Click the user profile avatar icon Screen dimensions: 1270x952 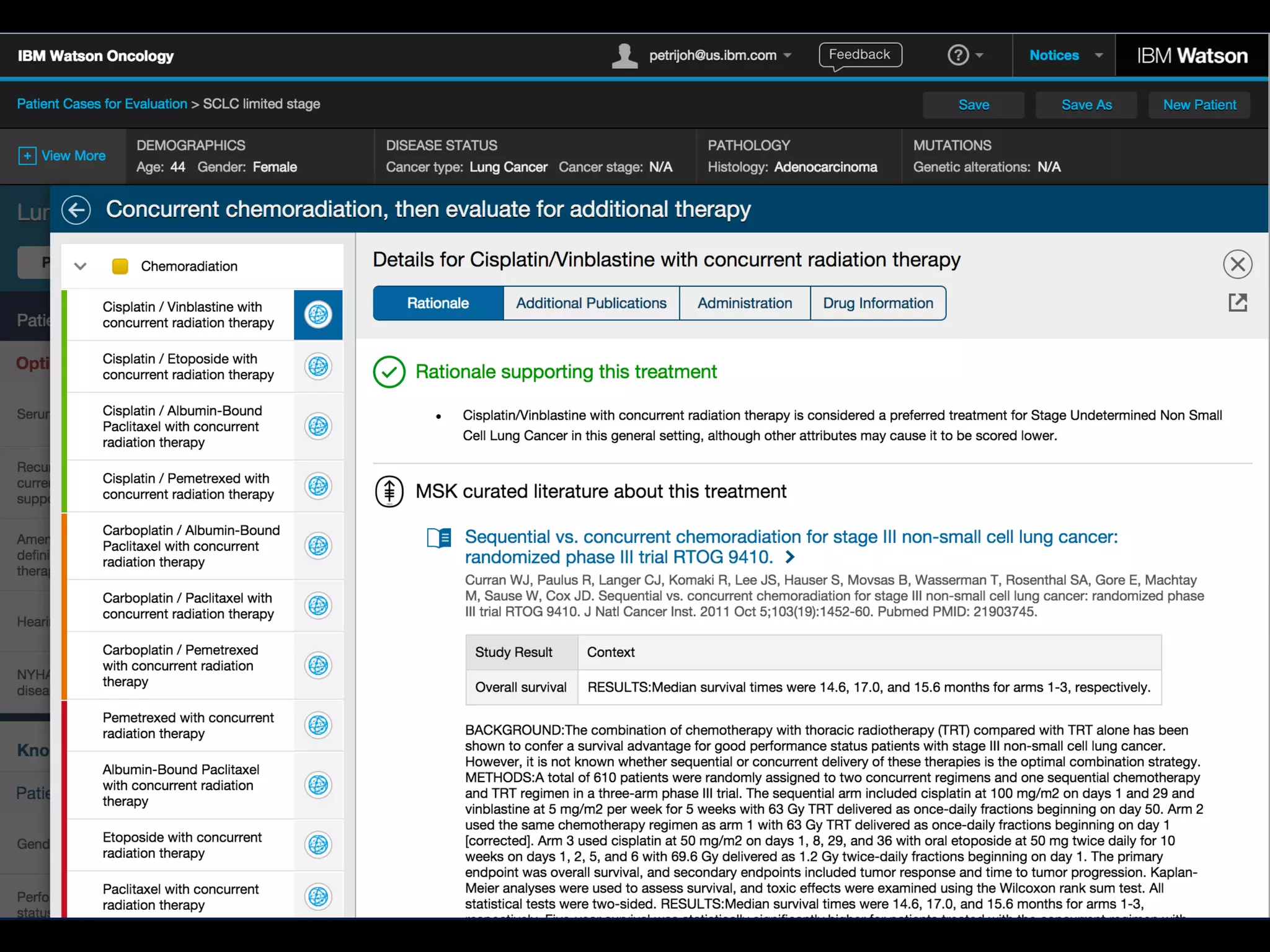tap(624, 56)
